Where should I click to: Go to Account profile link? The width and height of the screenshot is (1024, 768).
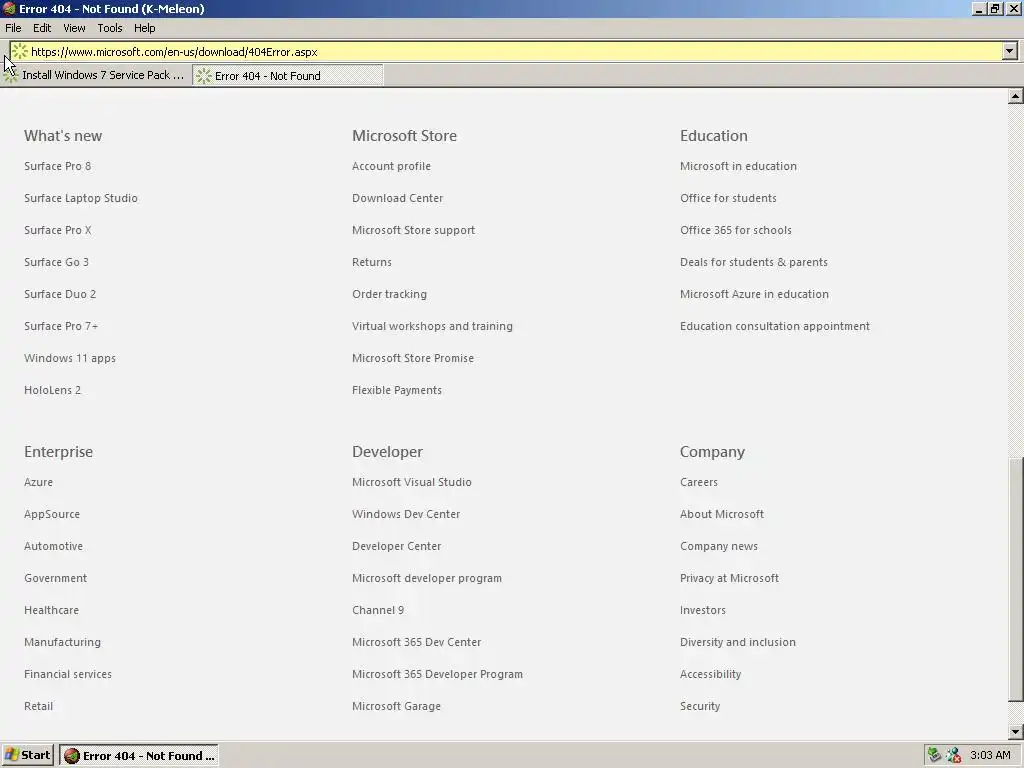click(x=391, y=166)
